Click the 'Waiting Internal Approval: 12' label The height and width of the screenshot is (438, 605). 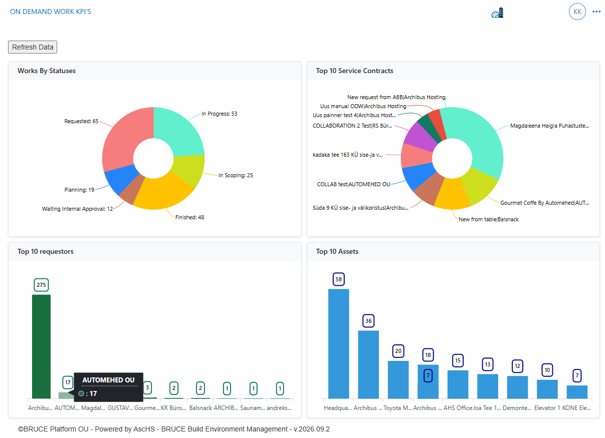[77, 209]
